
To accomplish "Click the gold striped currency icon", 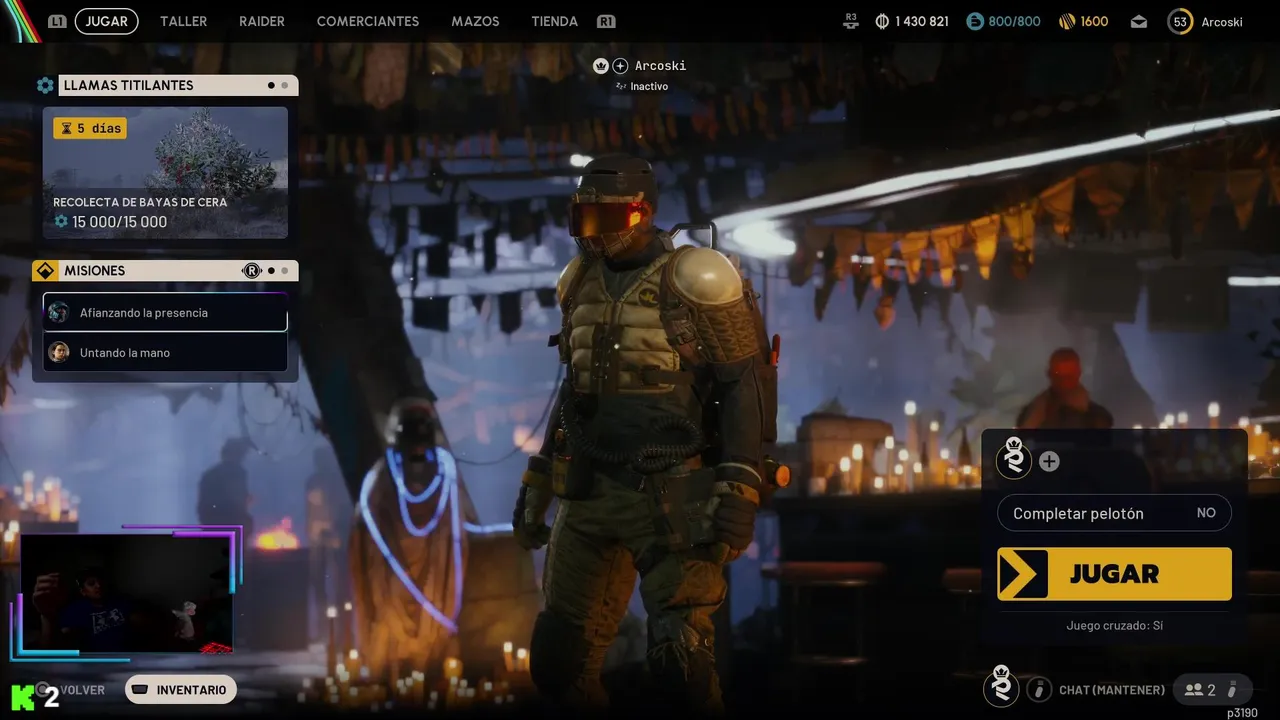I will click(x=1067, y=21).
